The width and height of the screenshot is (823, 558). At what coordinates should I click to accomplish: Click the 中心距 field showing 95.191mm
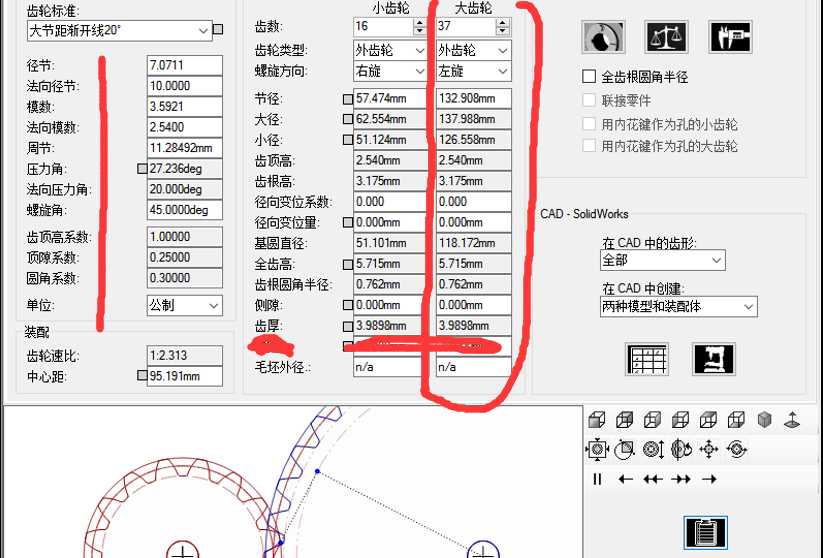pyautogui.click(x=185, y=376)
